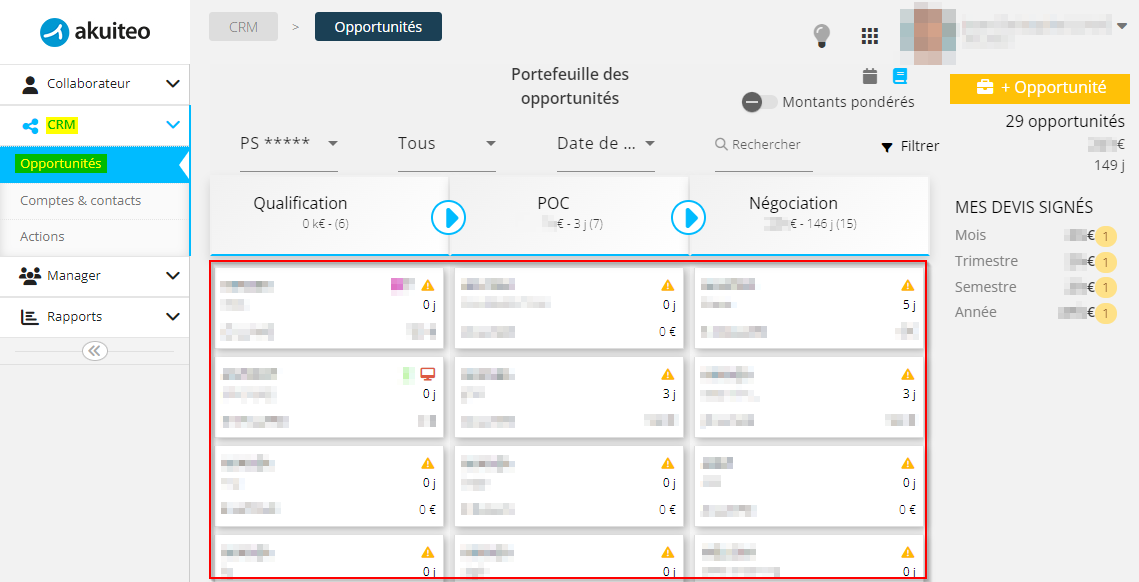Open the Date de ... sort dropdown
This screenshot has height=582, width=1139.
pos(606,144)
